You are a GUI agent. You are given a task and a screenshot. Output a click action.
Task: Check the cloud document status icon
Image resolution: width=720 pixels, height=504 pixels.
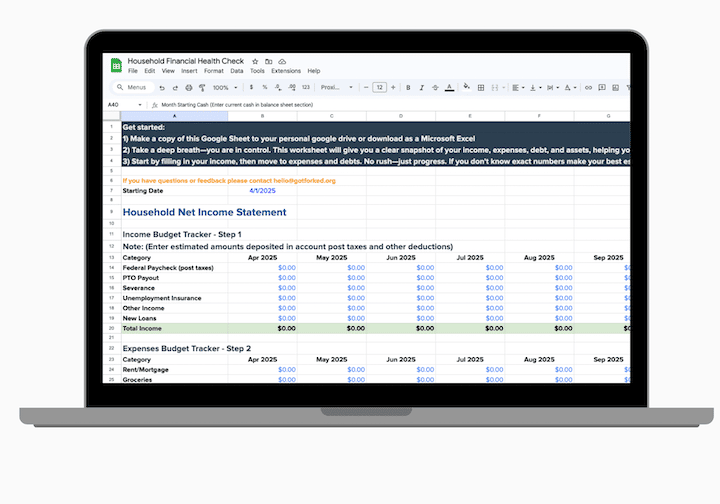point(282,62)
